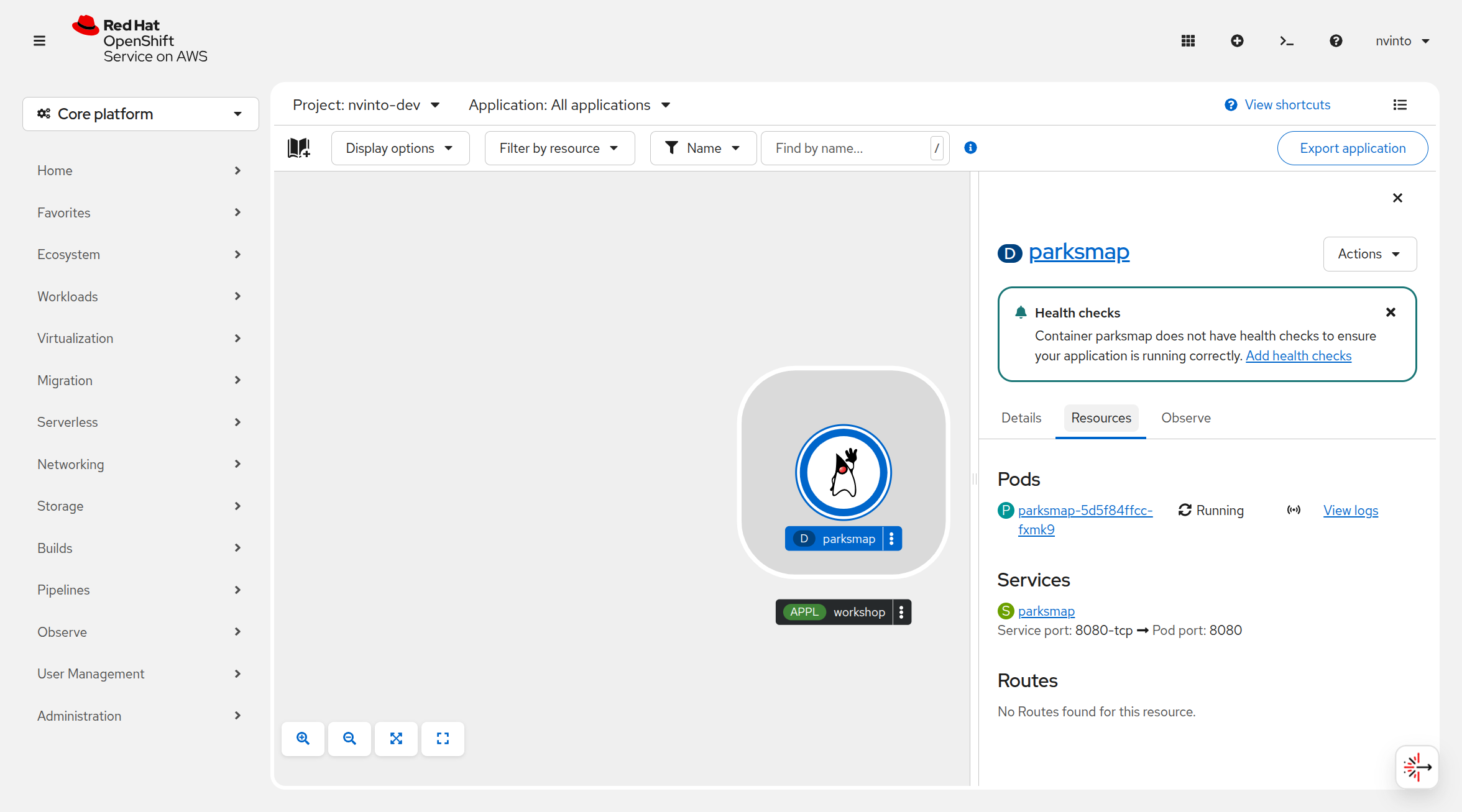This screenshot has width=1462, height=812.
Task: Zoom in on the topology
Action: (303, 739)
